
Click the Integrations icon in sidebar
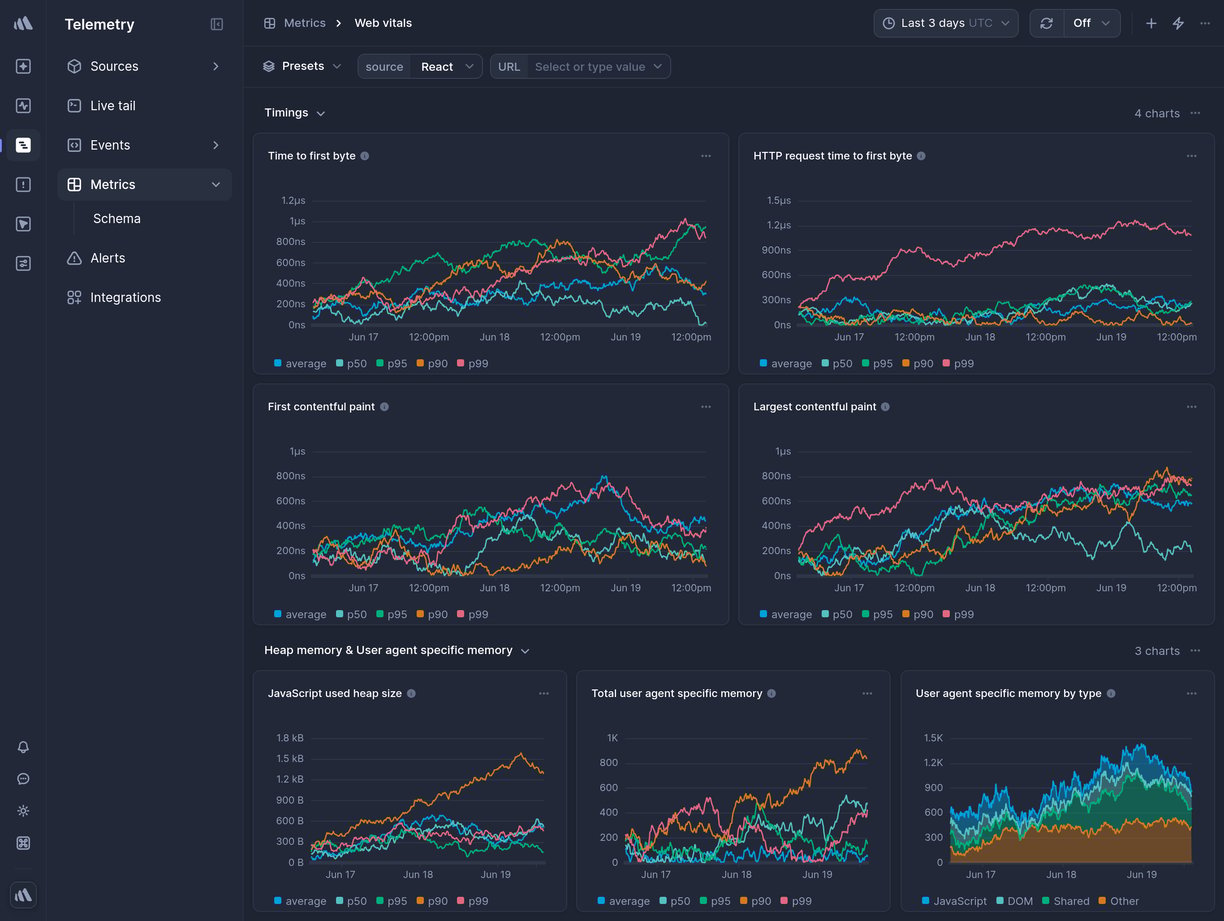[74, 297]
